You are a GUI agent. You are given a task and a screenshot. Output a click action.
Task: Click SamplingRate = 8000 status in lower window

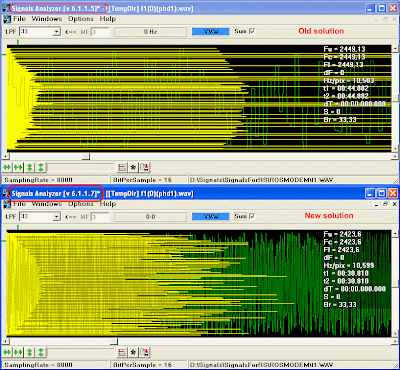38,365
